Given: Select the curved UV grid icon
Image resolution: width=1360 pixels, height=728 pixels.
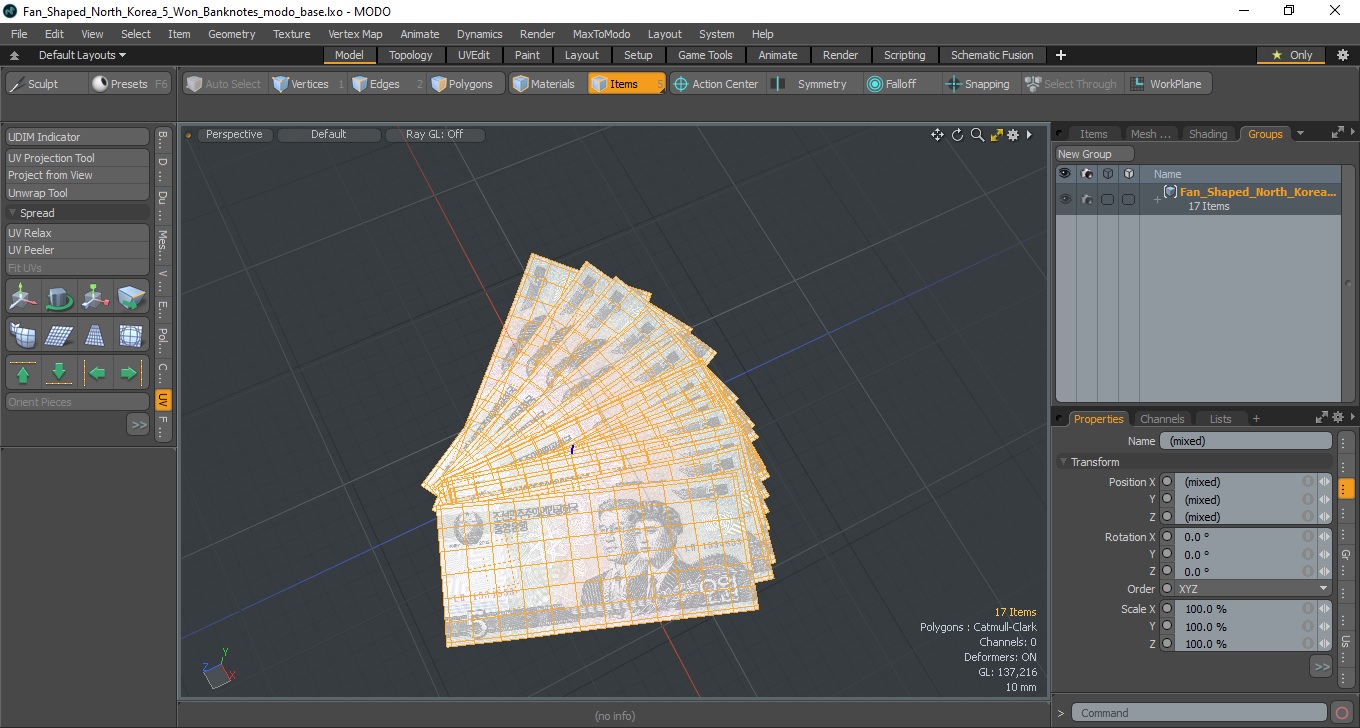Looking at the screenshot, I should [24, 334].
